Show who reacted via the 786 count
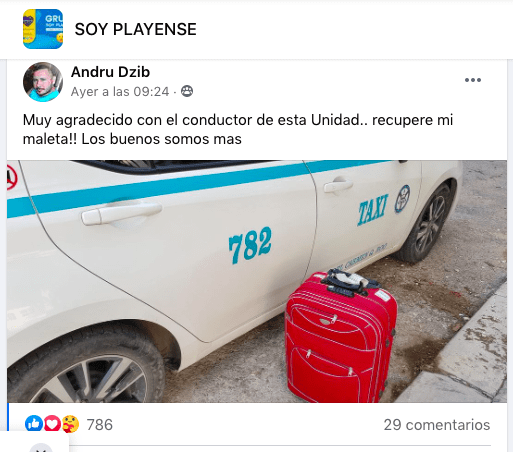The image size is (513, 452). 100,425
